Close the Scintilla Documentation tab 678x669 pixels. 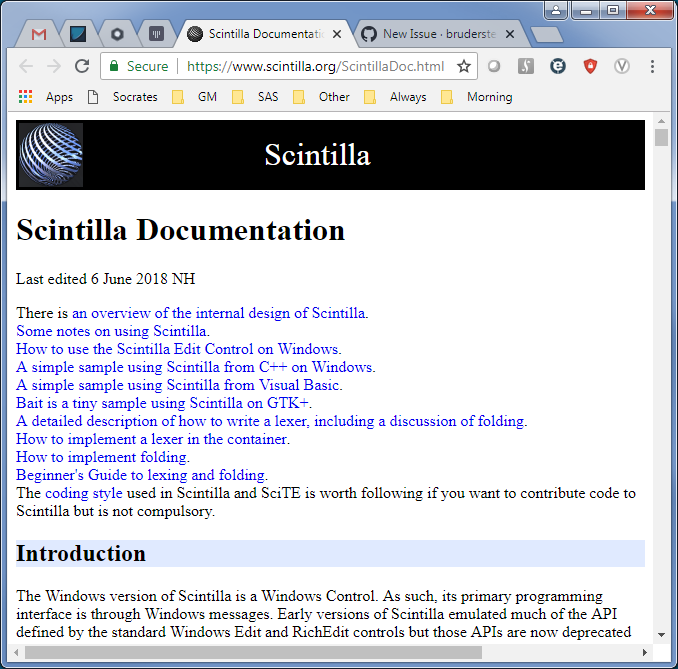pyautogui.click(x=336, y=34)
